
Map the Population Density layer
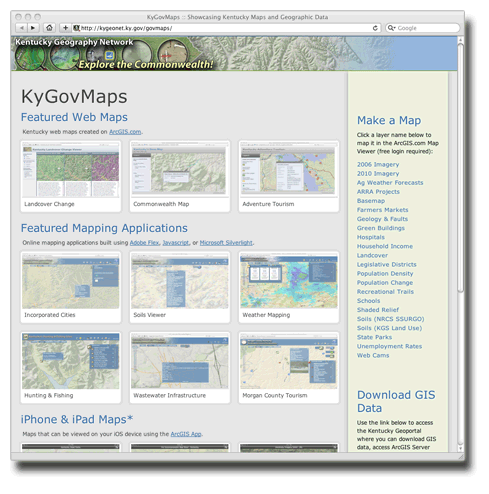click(x=385, y=273)
